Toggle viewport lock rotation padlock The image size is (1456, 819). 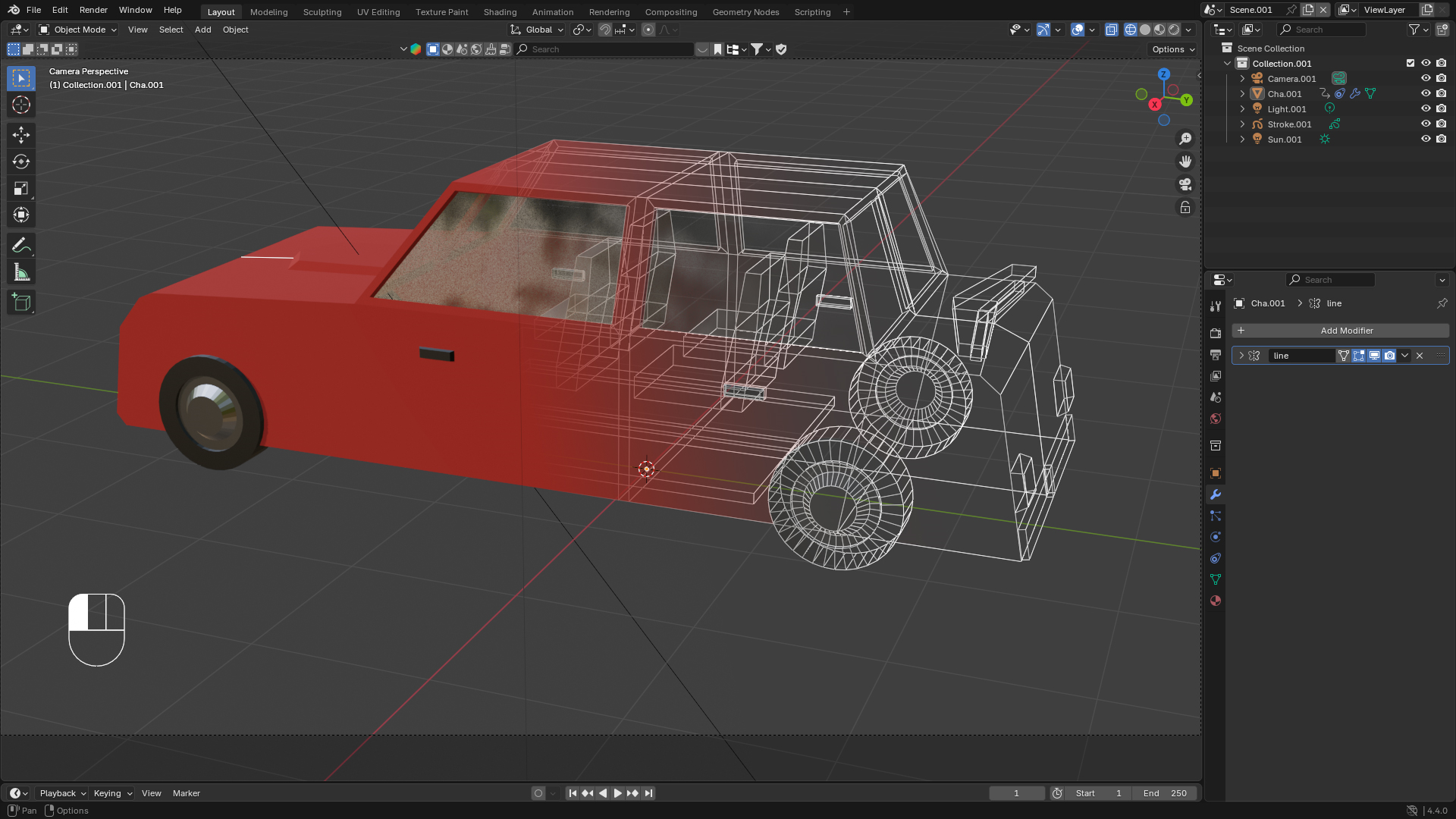coord(1185,207)
